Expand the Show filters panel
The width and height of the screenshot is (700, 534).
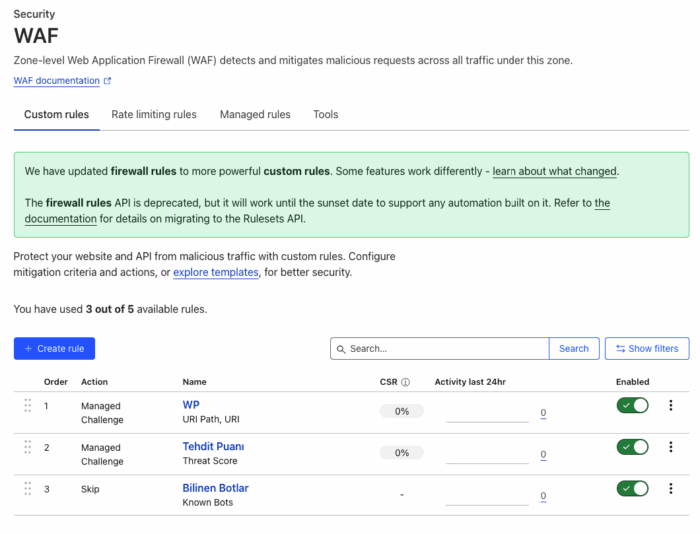[x=646, y=348]
